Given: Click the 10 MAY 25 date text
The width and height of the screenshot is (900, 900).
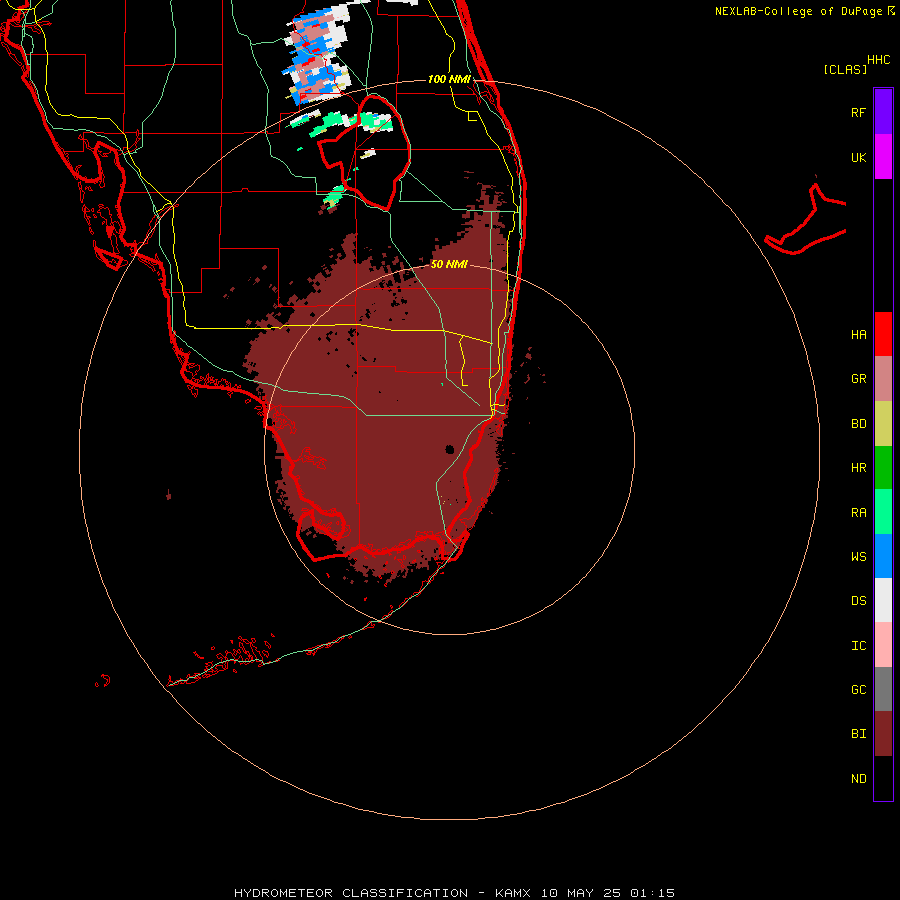Looking at the screenshot, I should pyautogui.click(x=581, y=893).
